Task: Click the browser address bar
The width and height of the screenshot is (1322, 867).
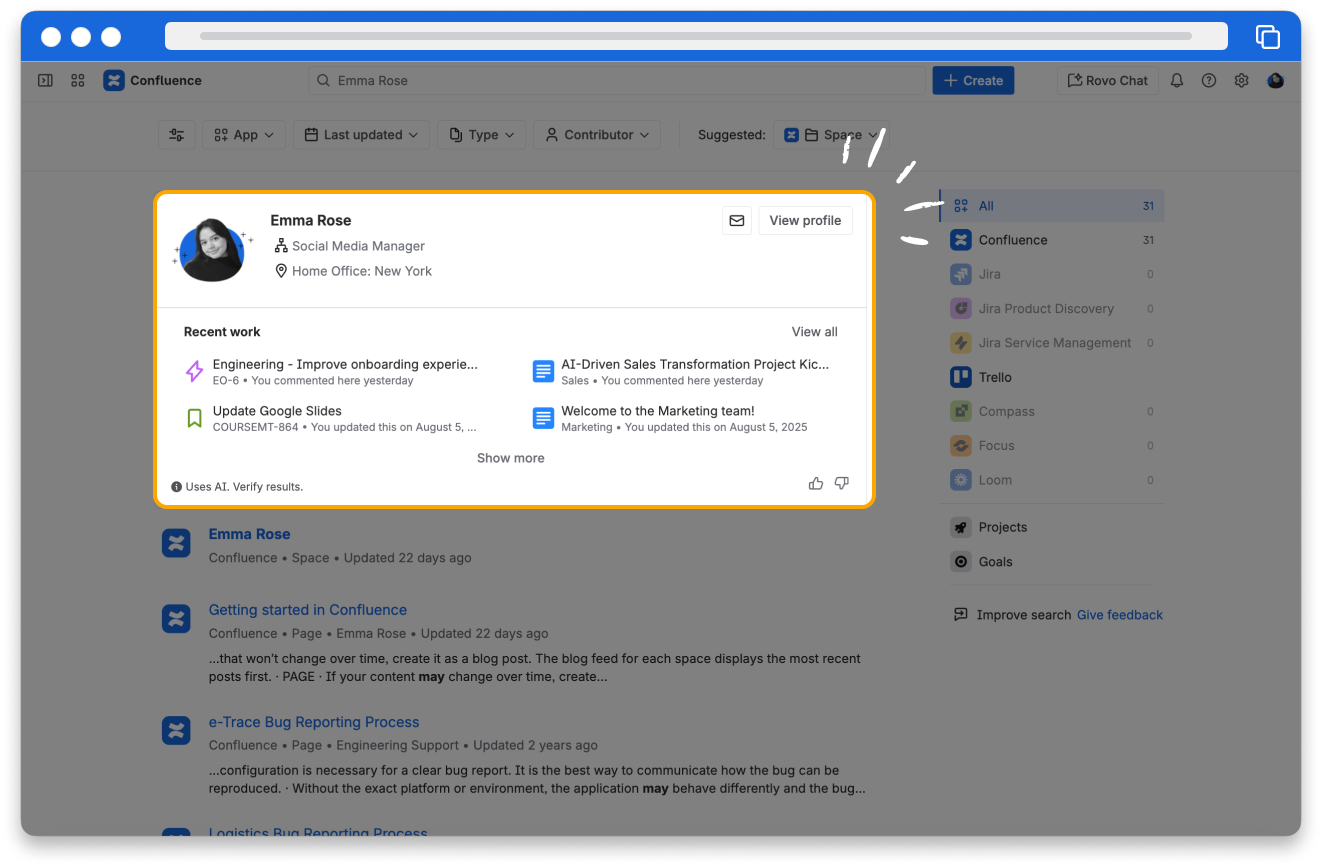Action: tap(696, 36)
